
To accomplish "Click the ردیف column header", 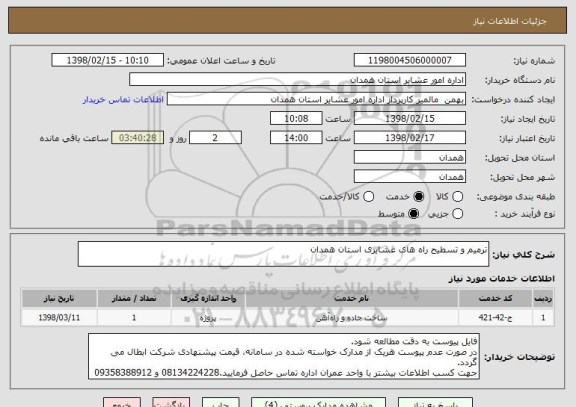I will click(543, 298).
